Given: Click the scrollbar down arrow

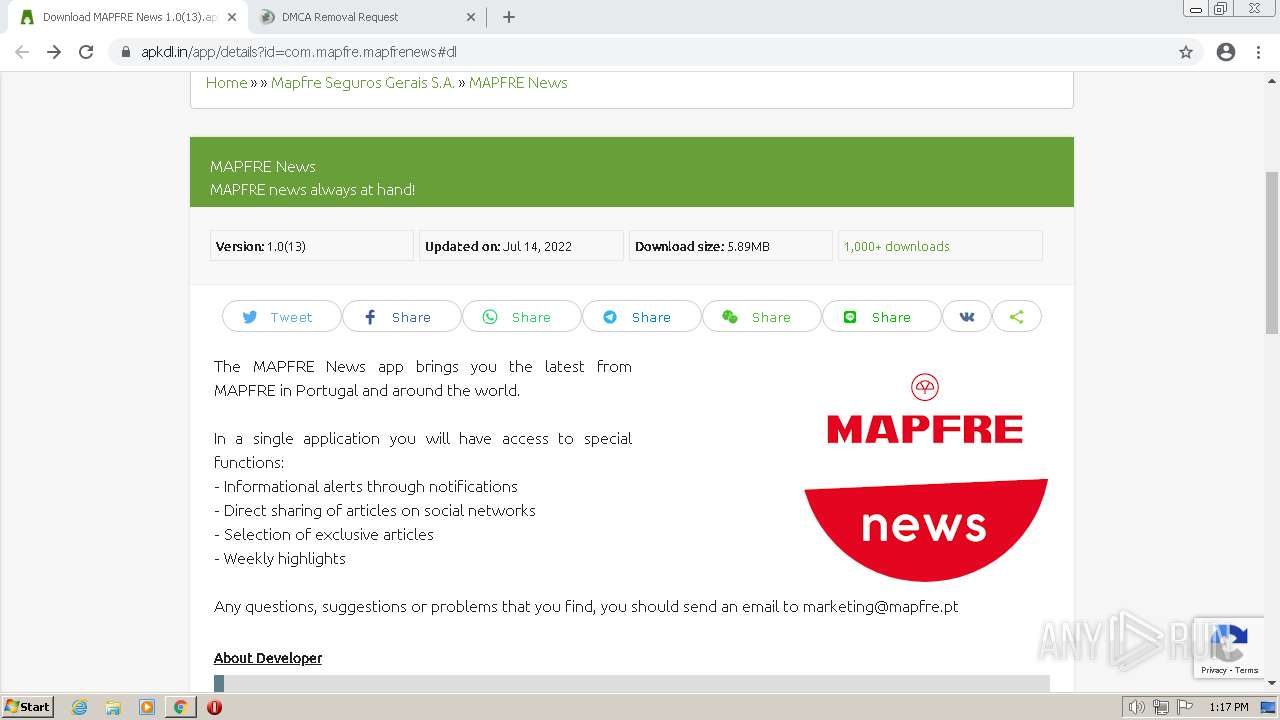Looking at the screenshot, I should pyautogui.click(x=1272, y=683).
